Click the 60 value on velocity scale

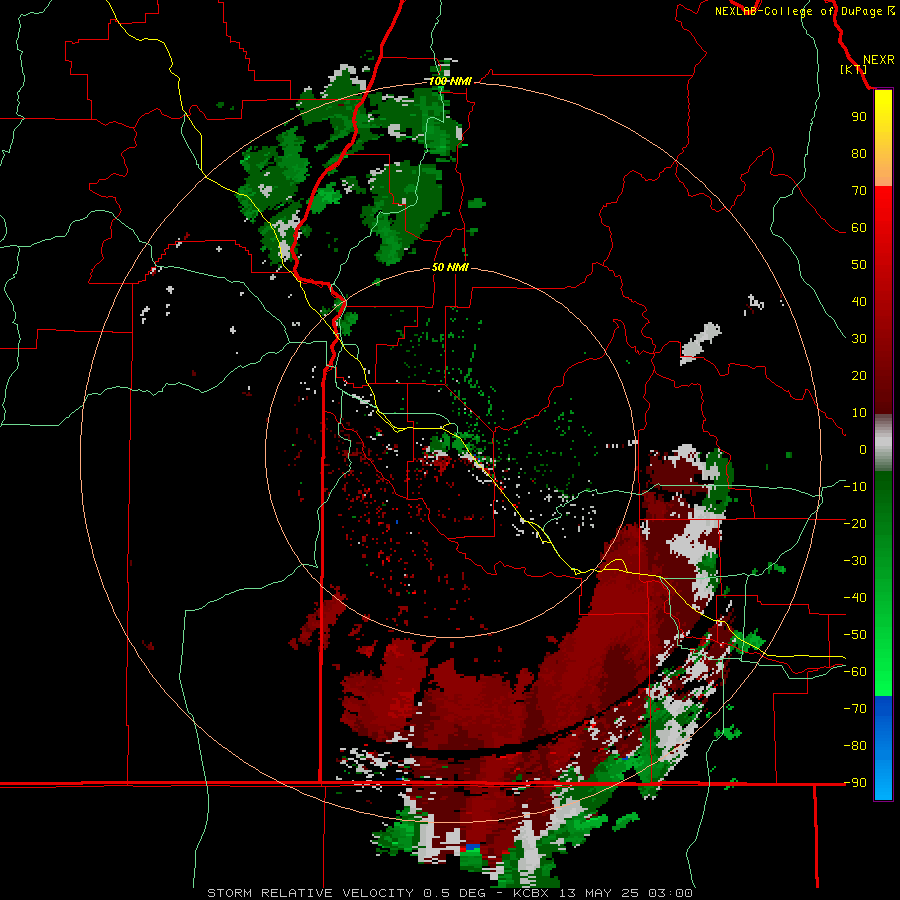[859, 228]
